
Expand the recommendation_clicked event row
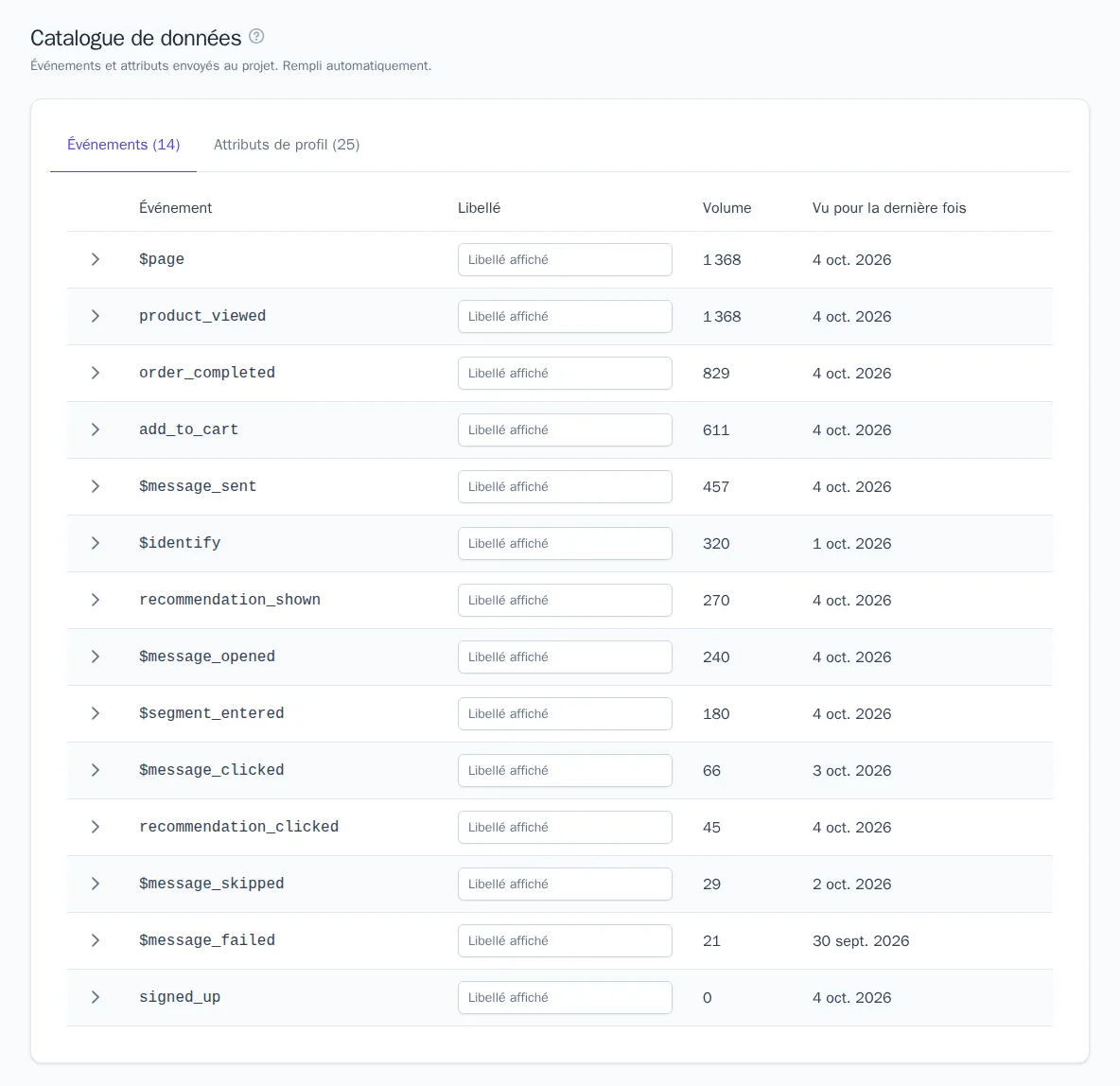[95, 827]
